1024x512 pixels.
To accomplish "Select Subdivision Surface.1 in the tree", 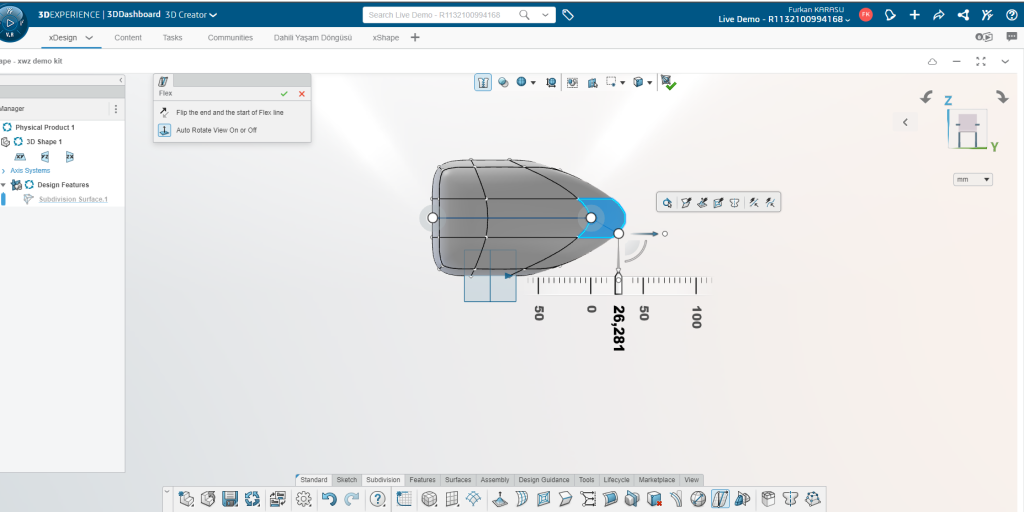I will [x=73, y=199].
